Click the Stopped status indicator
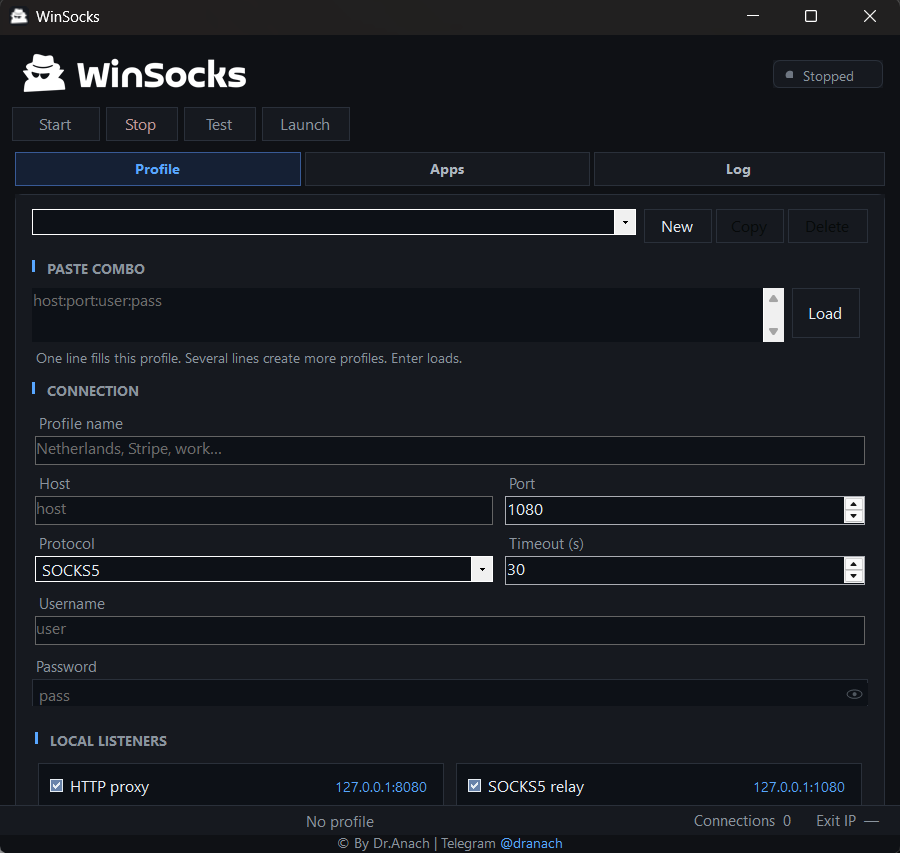Screen dimensions: 900x853 828,74
